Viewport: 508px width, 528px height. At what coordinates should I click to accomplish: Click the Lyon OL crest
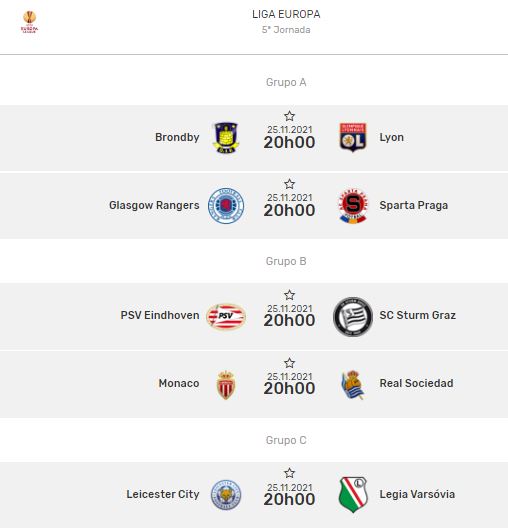point(352,137)
